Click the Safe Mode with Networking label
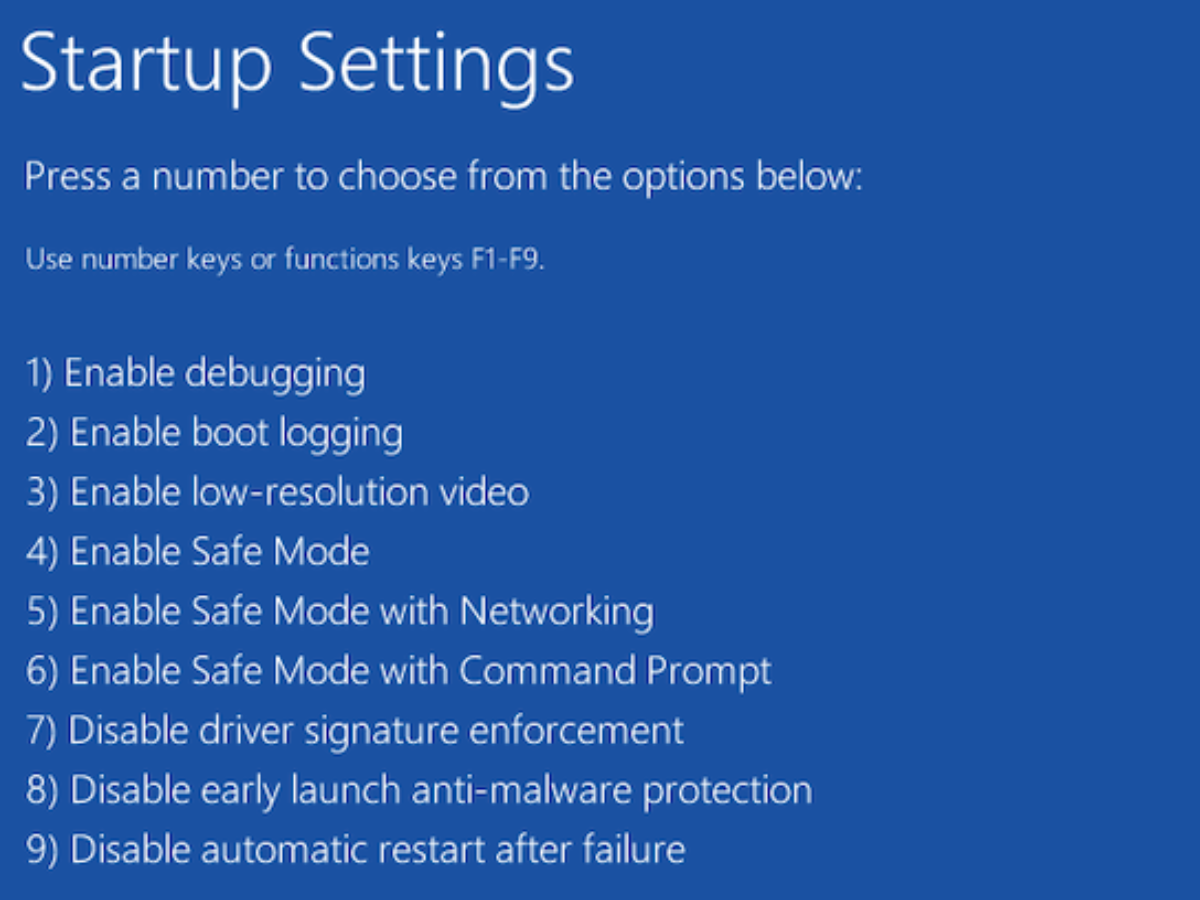Viewport: 1200px width, 900px height. pyautogui.click(x=340, y=611)
